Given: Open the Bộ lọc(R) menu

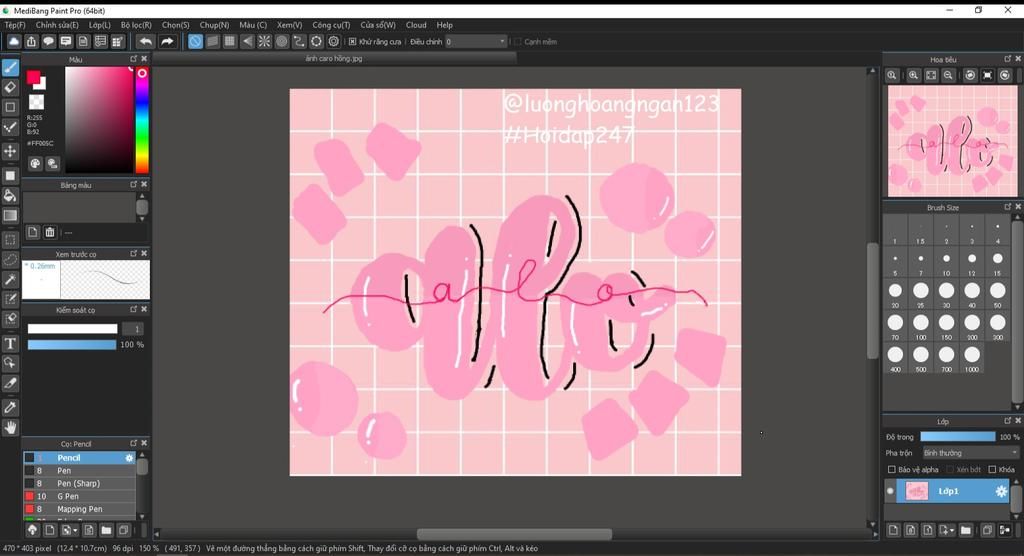Looking at the screenshot, I should pyautogui.click(x=136, y=25).
